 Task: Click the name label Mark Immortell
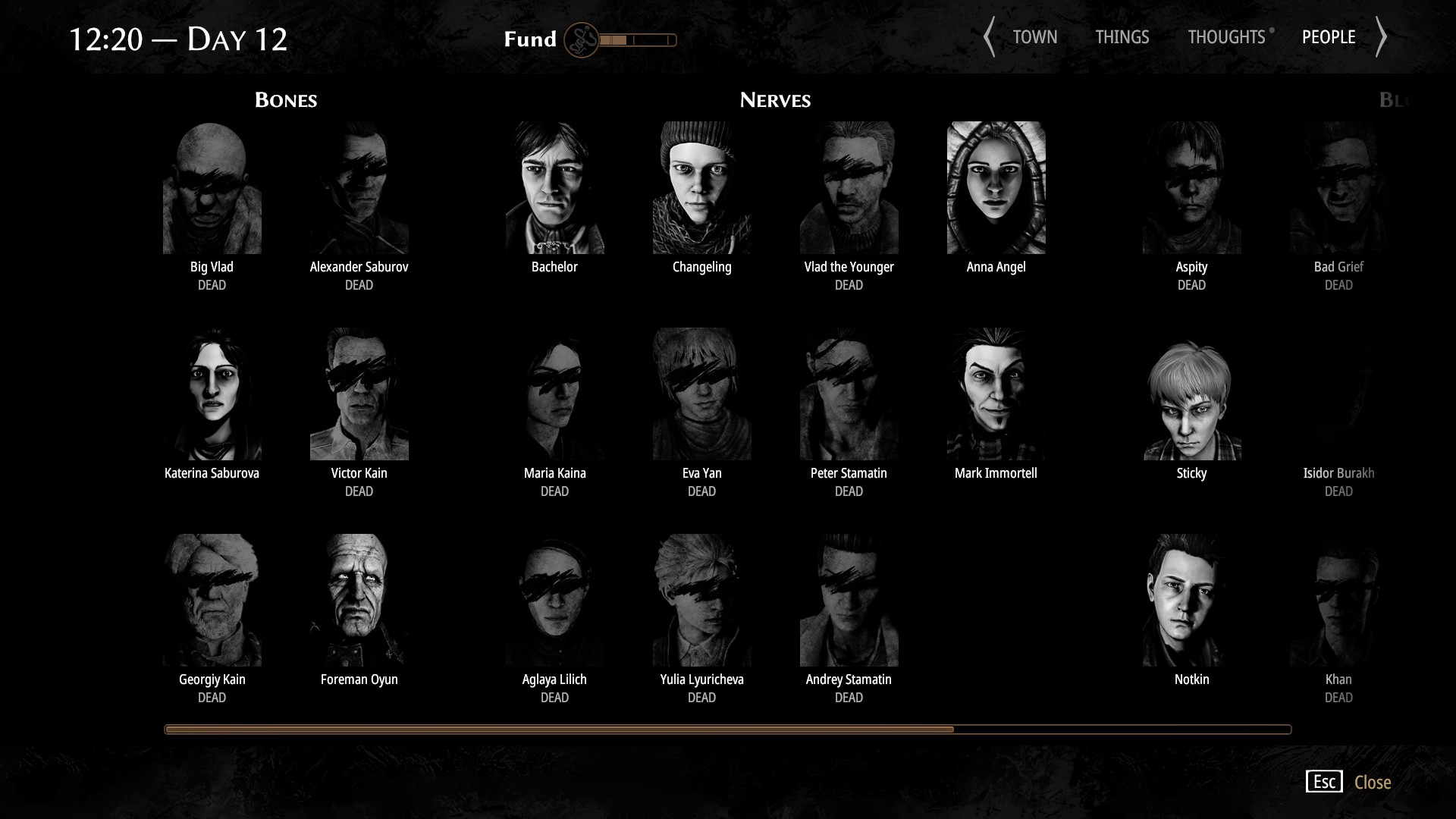click(x=996, y=473)
